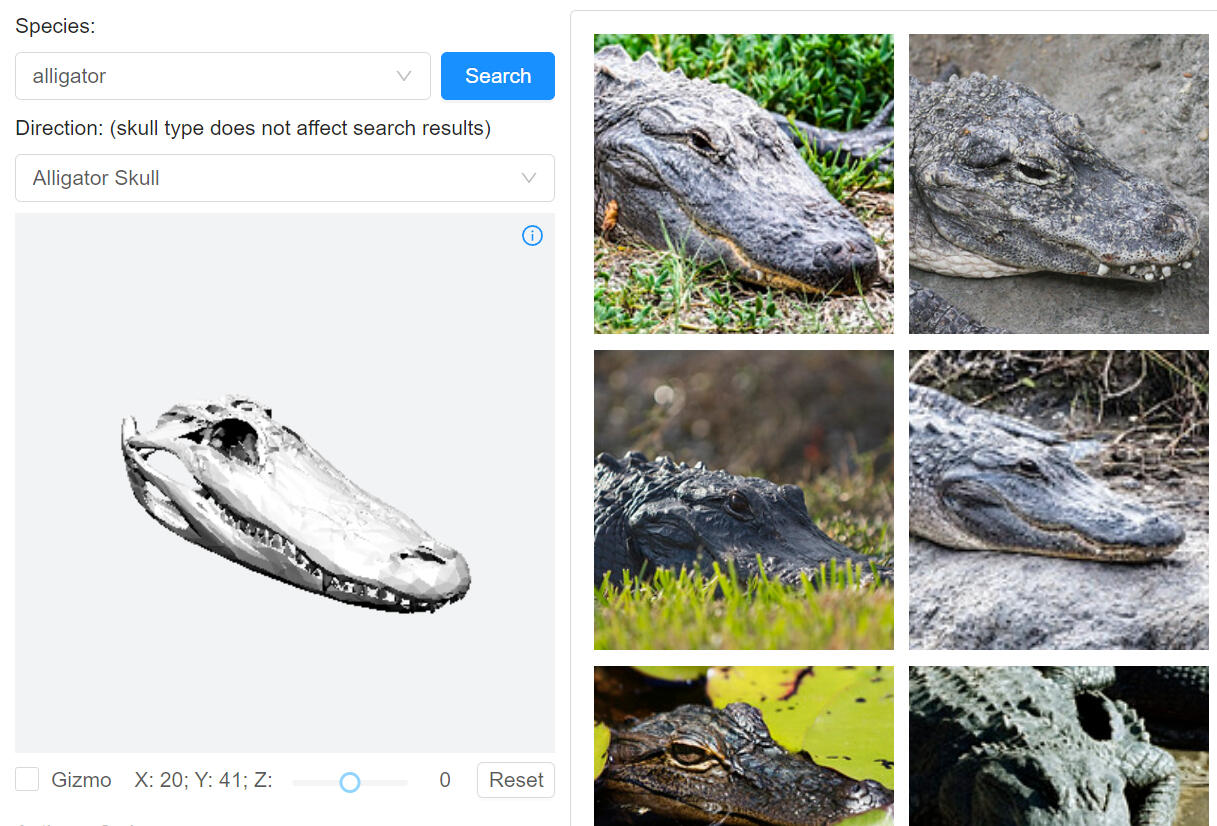Screen dimensions: 1217x826
Task: Click the chevron arrow in Alligator Skull selector
Action: pyautogui.click(x=528, y=178)
